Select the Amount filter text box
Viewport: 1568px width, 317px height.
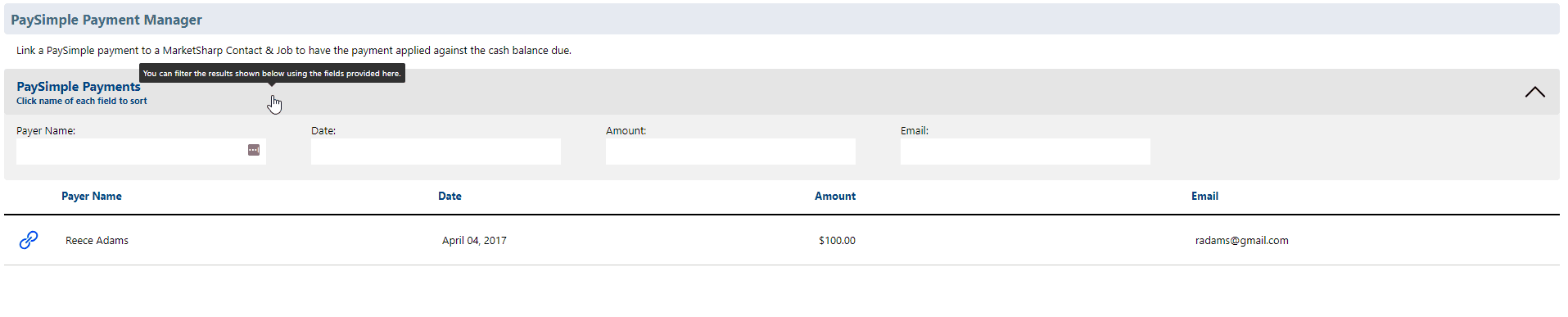730,152
